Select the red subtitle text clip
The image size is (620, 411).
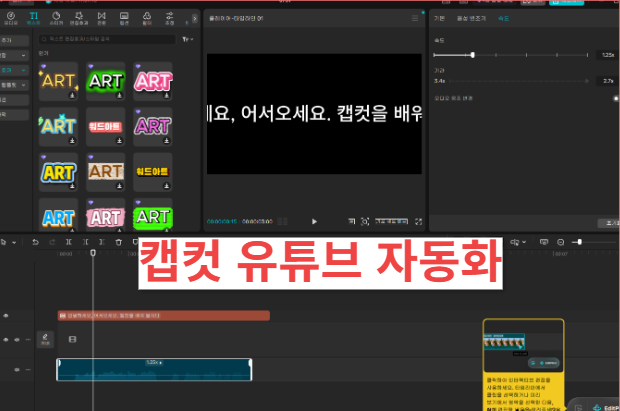point(164,316)
